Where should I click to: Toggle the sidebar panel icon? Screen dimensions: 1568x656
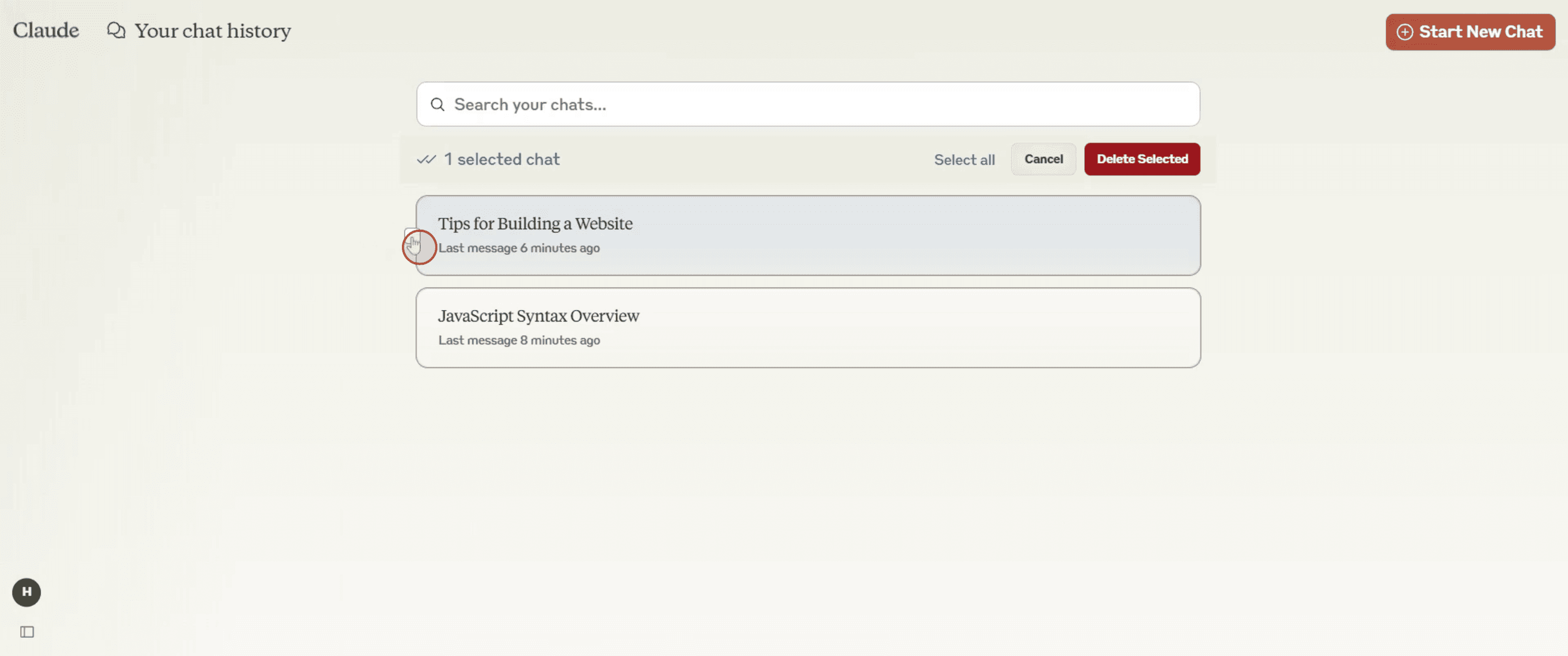coord(27,632)
